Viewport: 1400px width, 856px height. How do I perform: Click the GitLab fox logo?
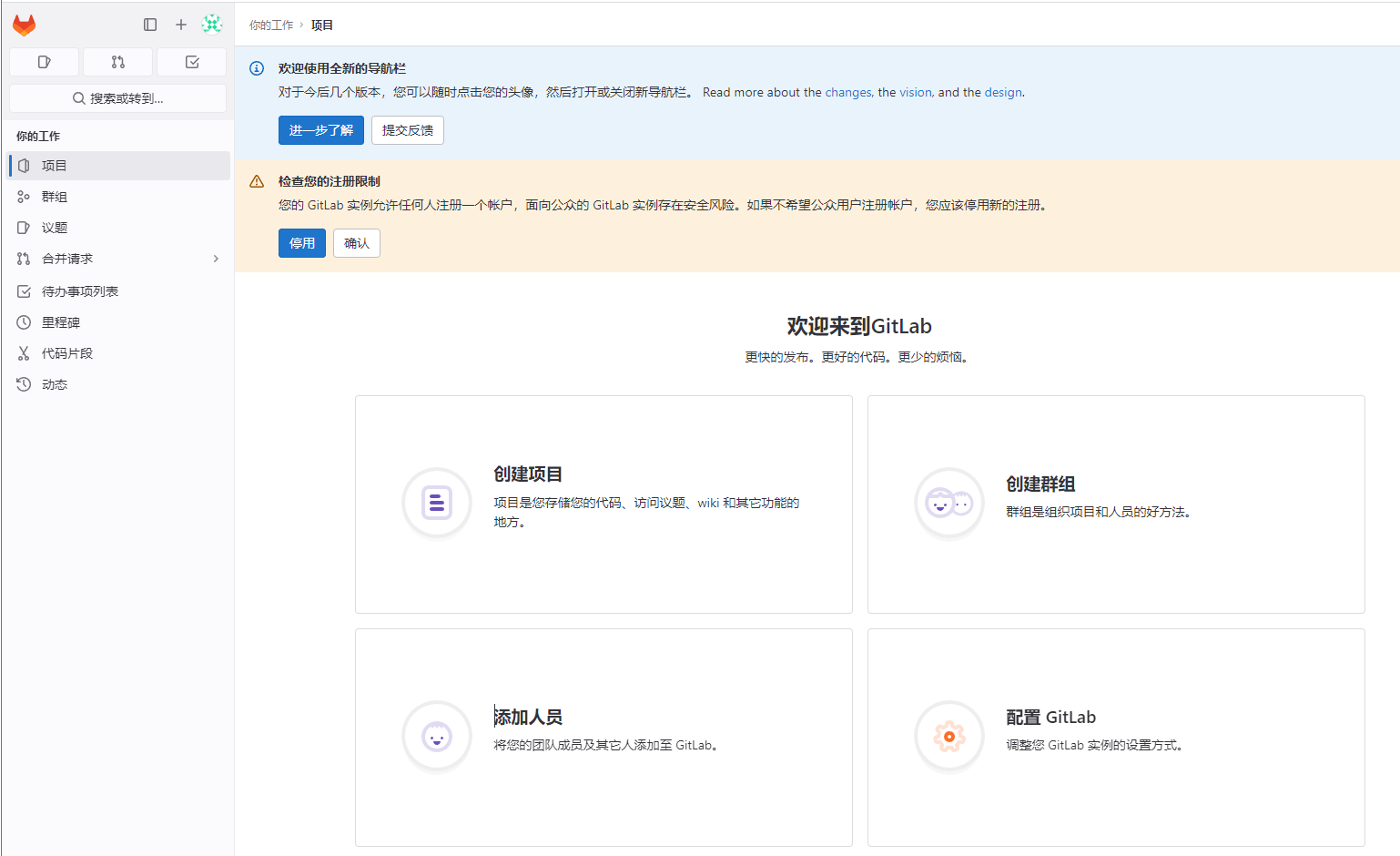(x=24, y=25)
